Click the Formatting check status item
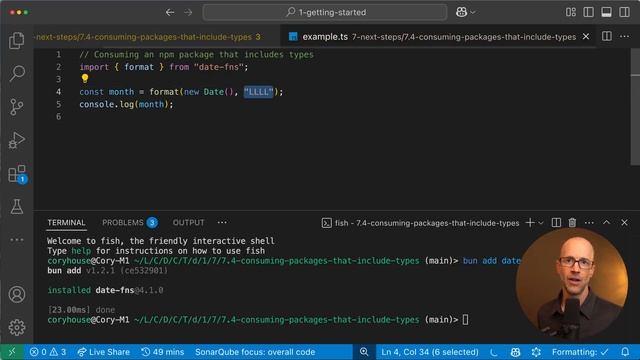The height and width of the screenshot is (360, 640). [x=580, y=352]
